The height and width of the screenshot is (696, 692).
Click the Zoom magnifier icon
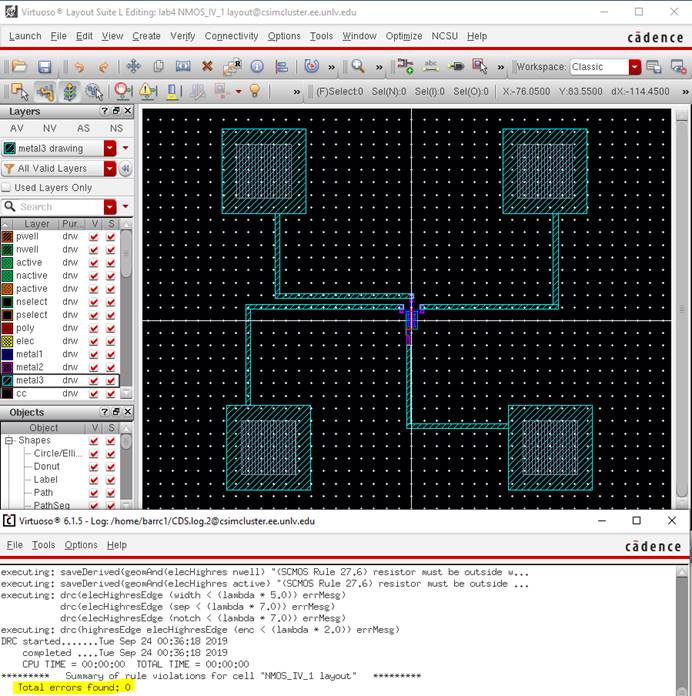tap(358, 67)
